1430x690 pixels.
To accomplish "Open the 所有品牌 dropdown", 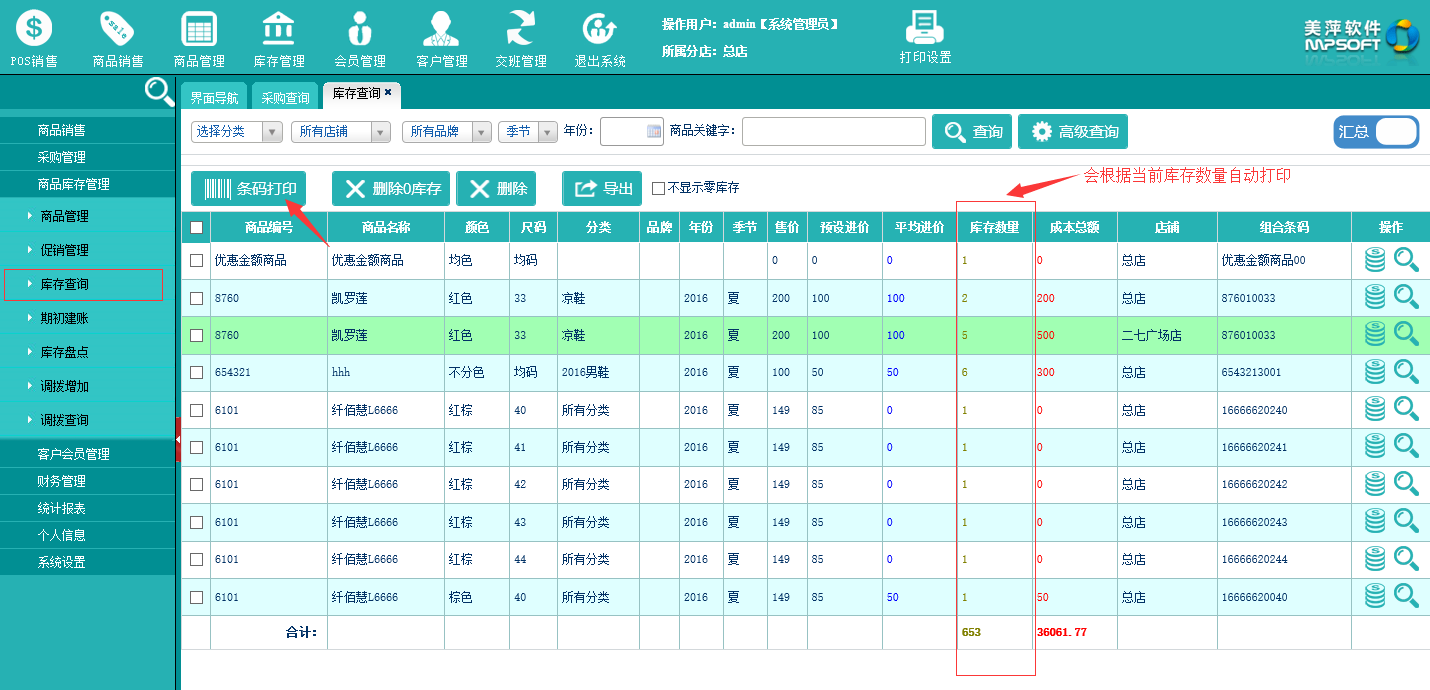I will (x=446, y=132).
